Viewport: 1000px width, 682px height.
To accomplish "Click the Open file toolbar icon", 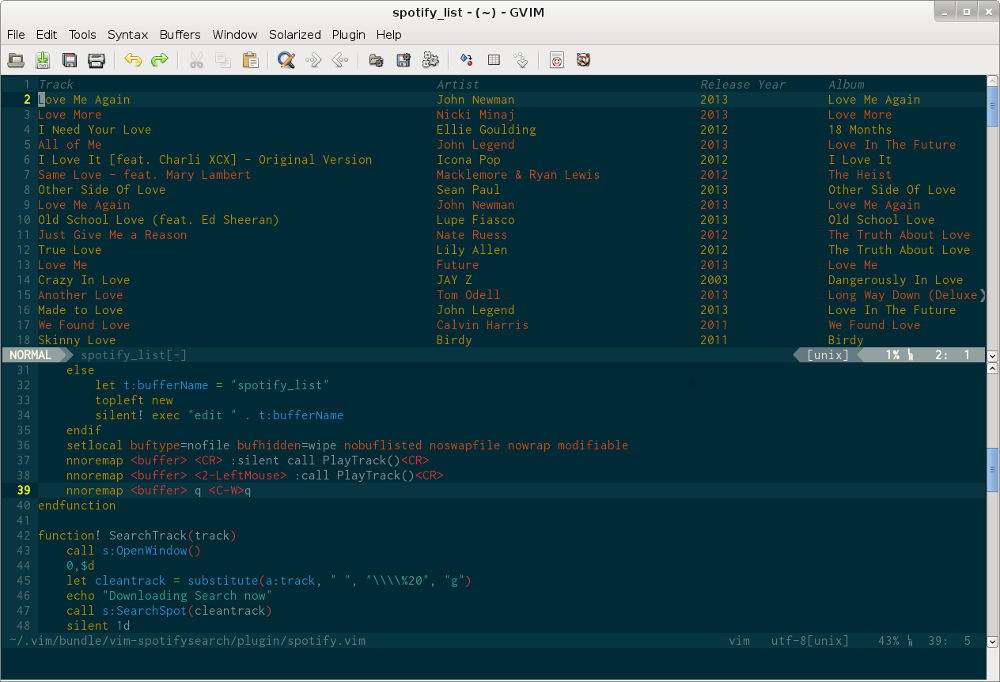I will pos(16,60).
